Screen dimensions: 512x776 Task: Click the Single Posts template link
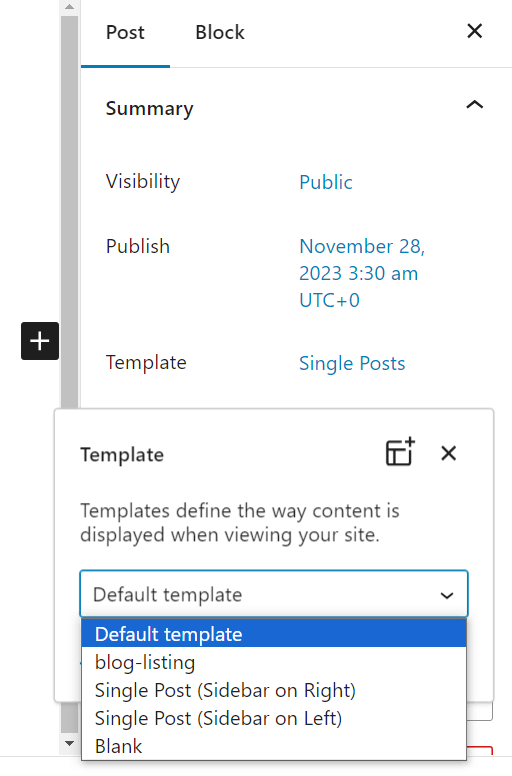[352, 363]
